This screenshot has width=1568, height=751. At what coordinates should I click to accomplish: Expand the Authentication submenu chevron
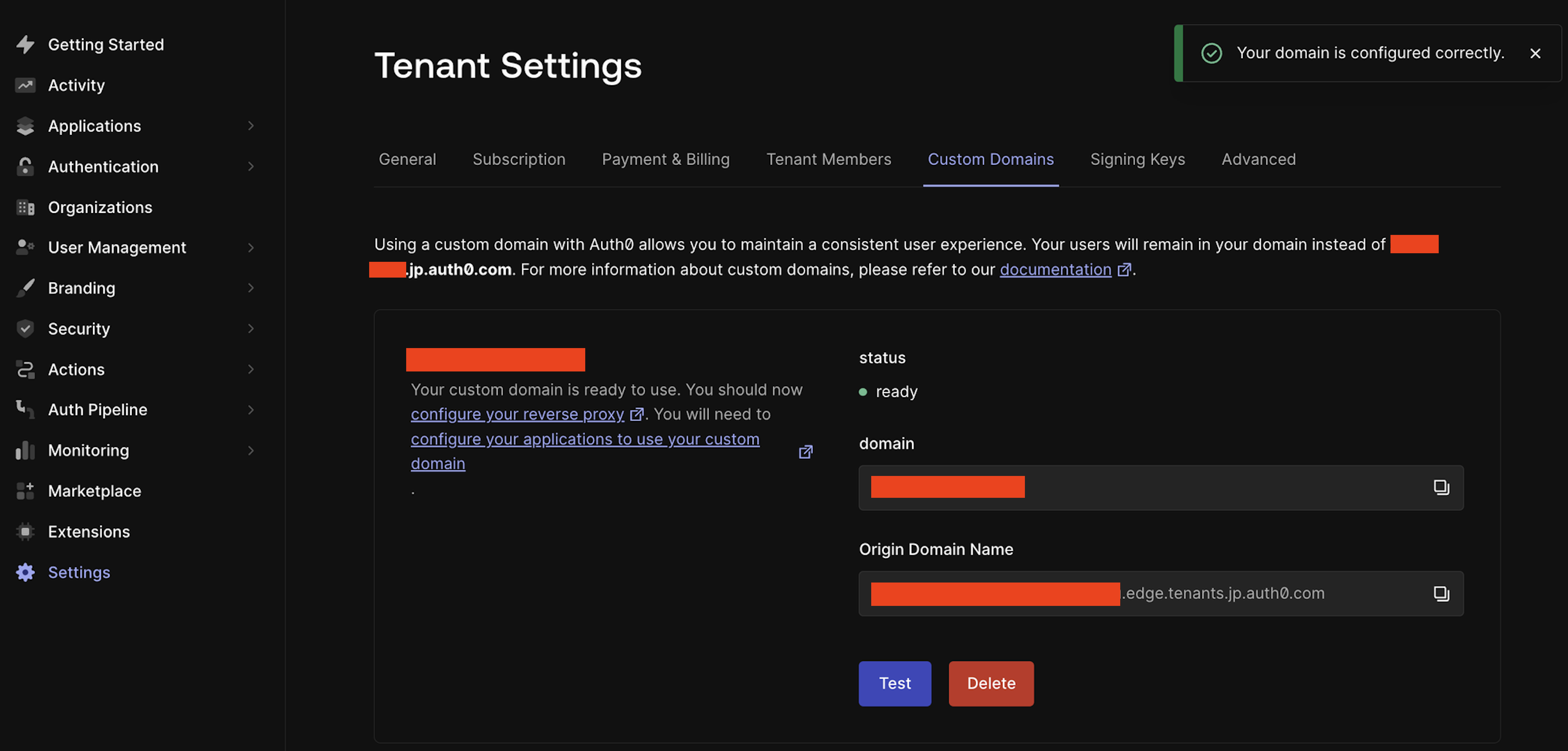click(x=250, y=166)
